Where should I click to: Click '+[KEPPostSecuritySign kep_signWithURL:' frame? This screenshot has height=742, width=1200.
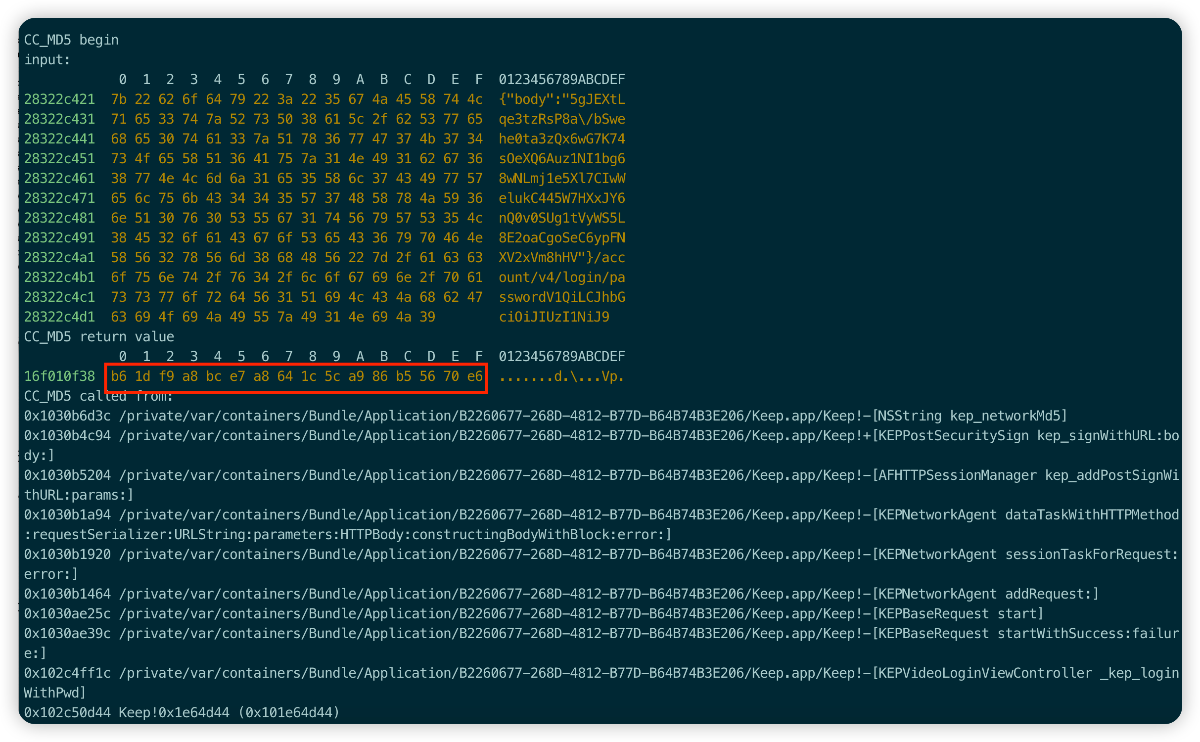(x=1012, y=436)
